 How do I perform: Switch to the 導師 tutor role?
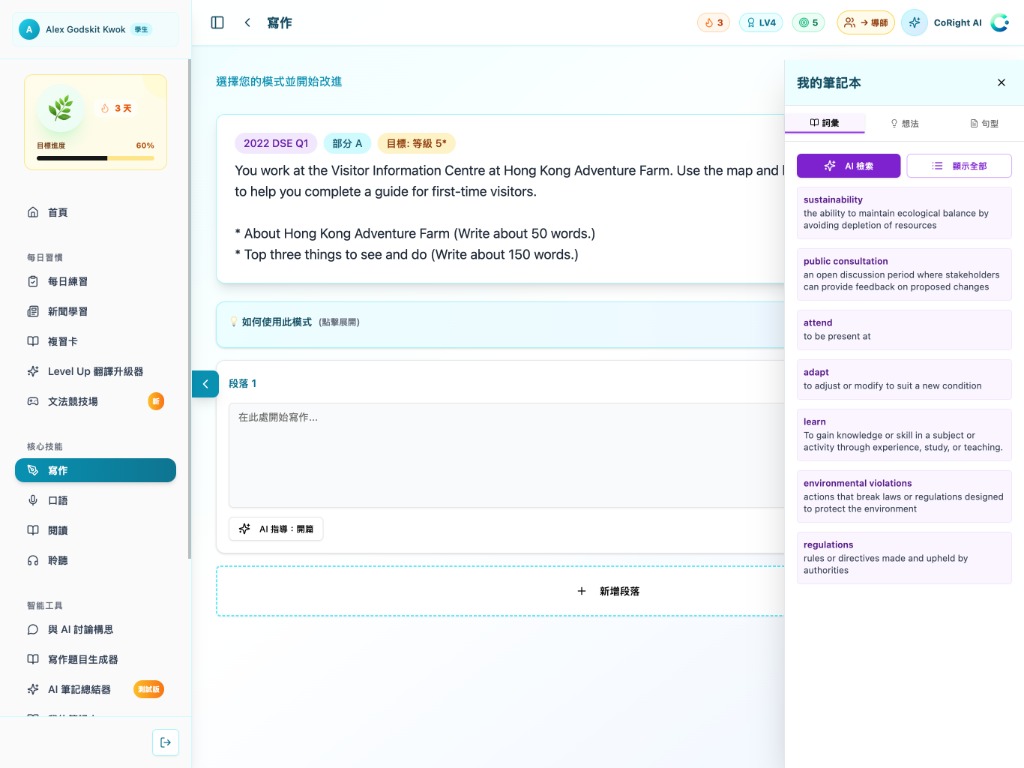point(866,23)
